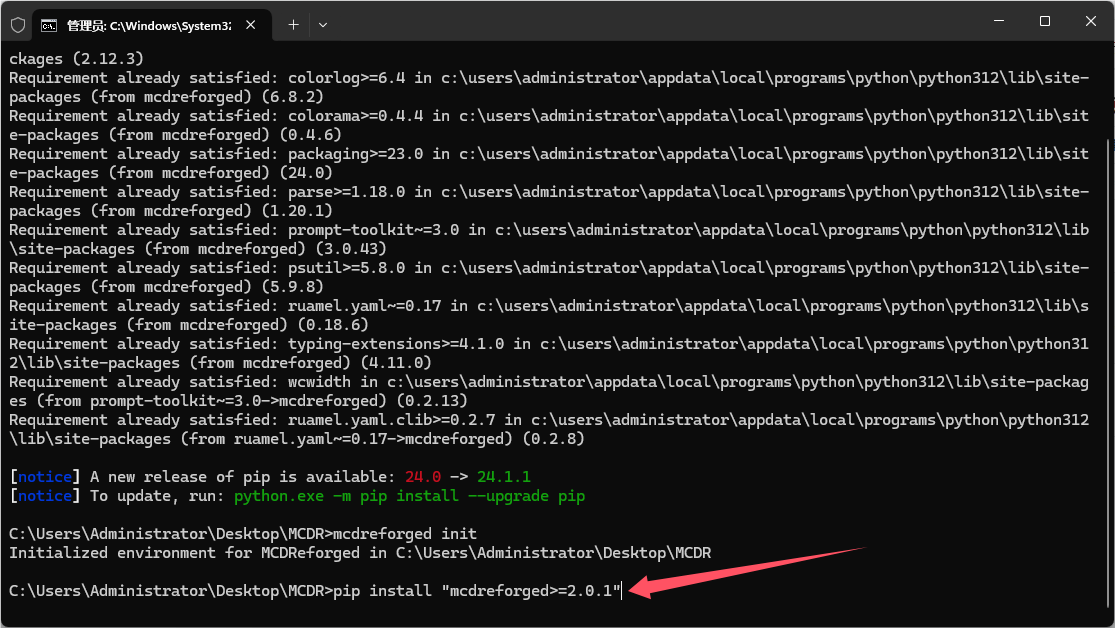This screenshot has width=1115, height=628.
Task: Click the "colorama>=0.4.4" requirement text
Action: click(x=356, y=115)
